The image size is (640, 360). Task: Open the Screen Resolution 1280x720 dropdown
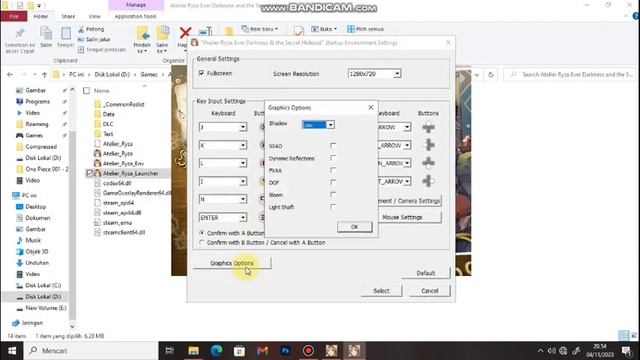397,74
